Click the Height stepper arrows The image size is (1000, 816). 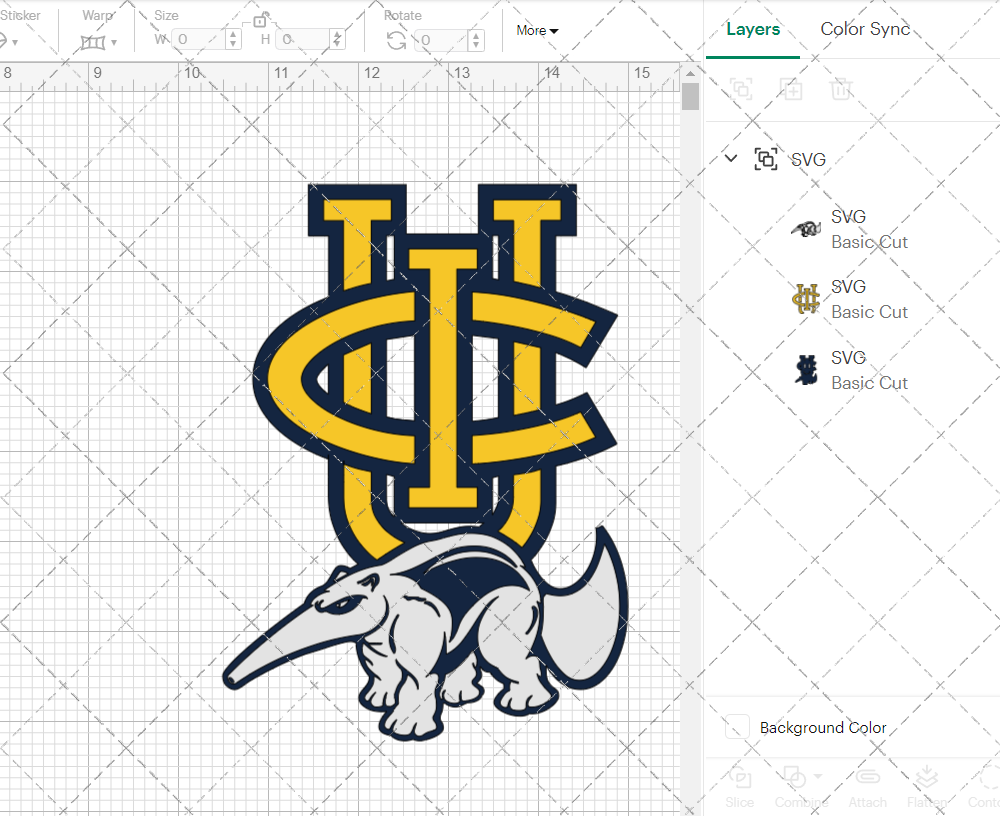point(338,40)
